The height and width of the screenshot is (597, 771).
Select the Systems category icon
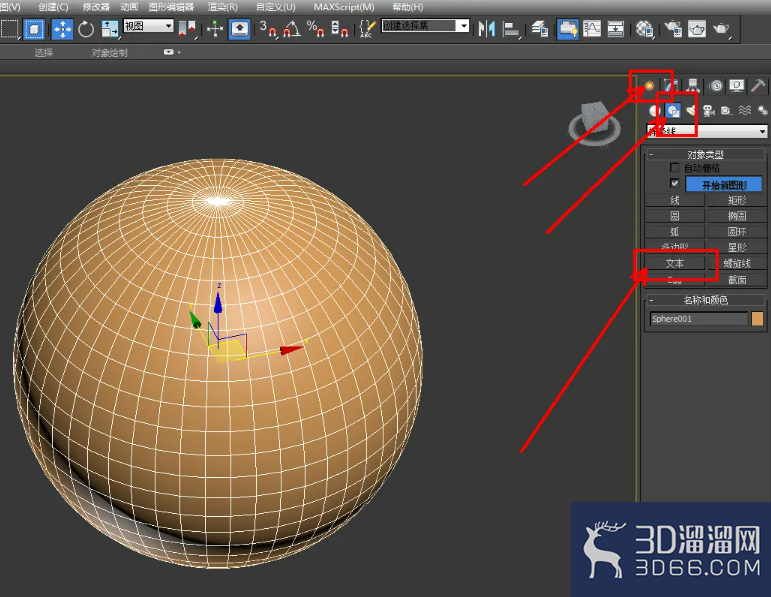[x=762, y=110]
